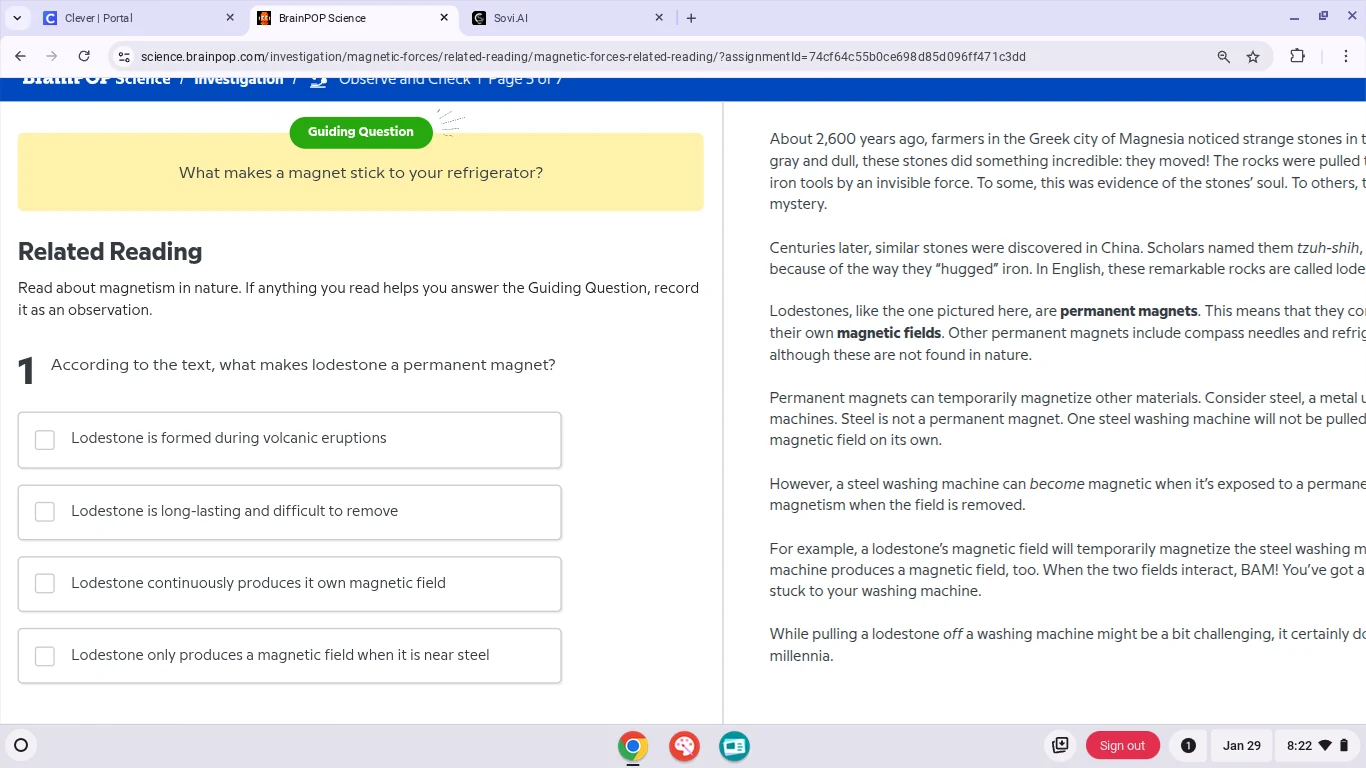This screenshot has width=1366, height=768.
Task: Click the browser back arrow
Action: (21, 56)
